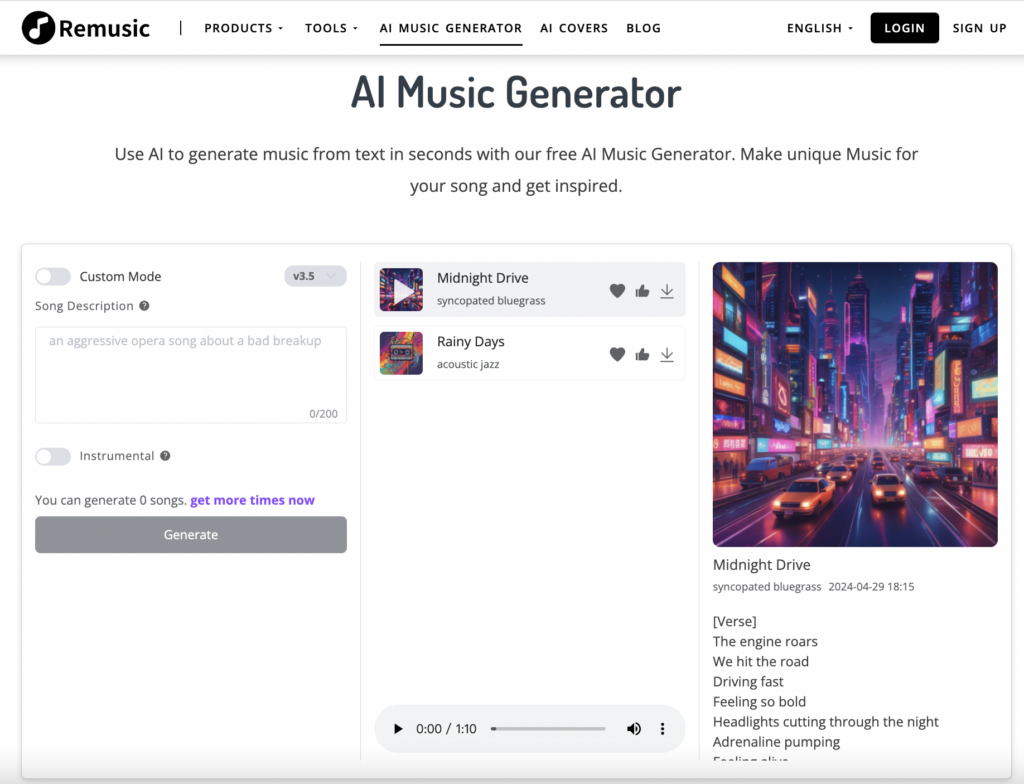The width and height of the screenshot is (1024, 784).
Task: Click inside the Song Description text field
Action: (190, 375)
